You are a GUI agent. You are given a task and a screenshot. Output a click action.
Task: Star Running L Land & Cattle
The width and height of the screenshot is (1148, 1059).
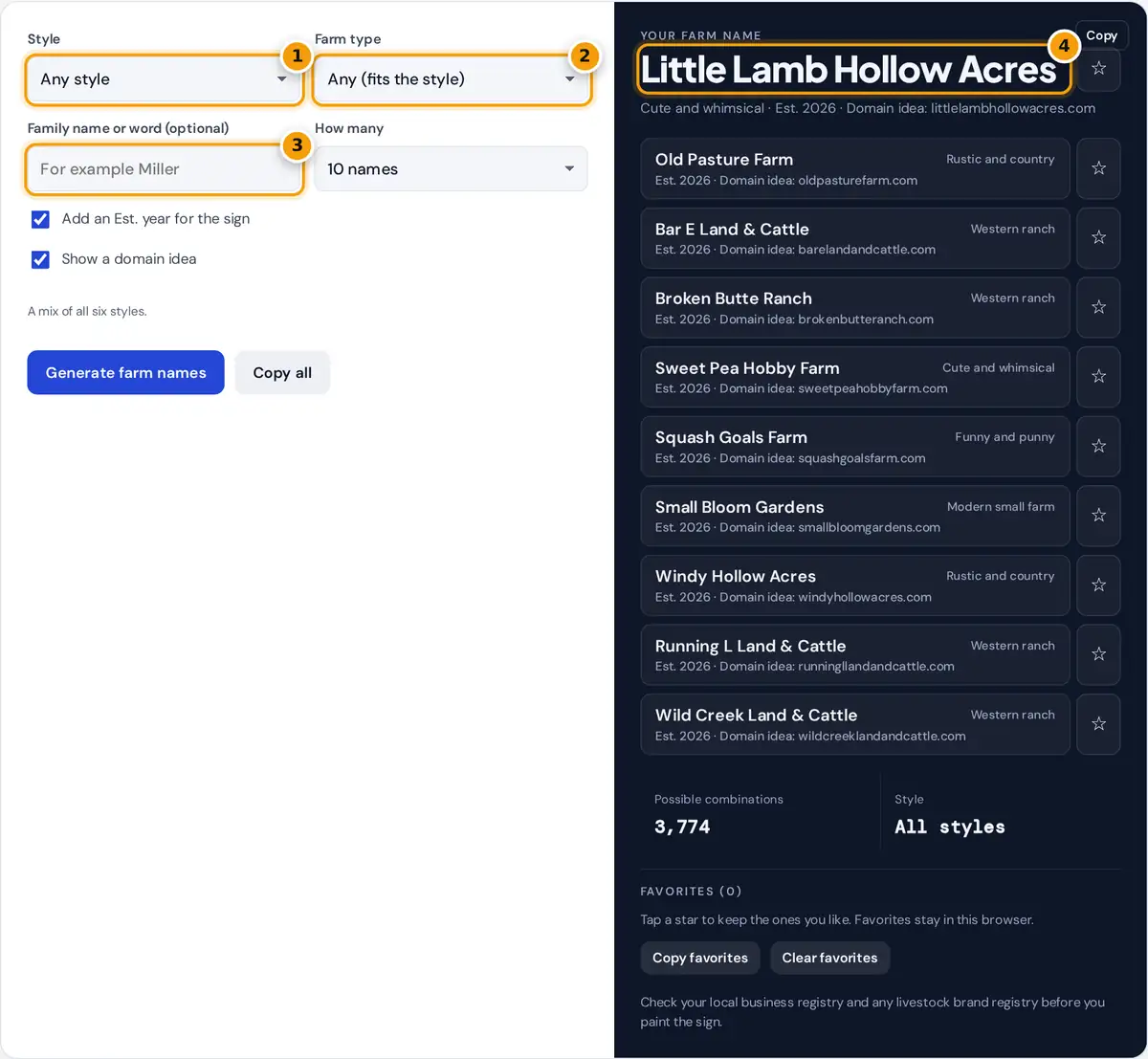click(1098, 654)
